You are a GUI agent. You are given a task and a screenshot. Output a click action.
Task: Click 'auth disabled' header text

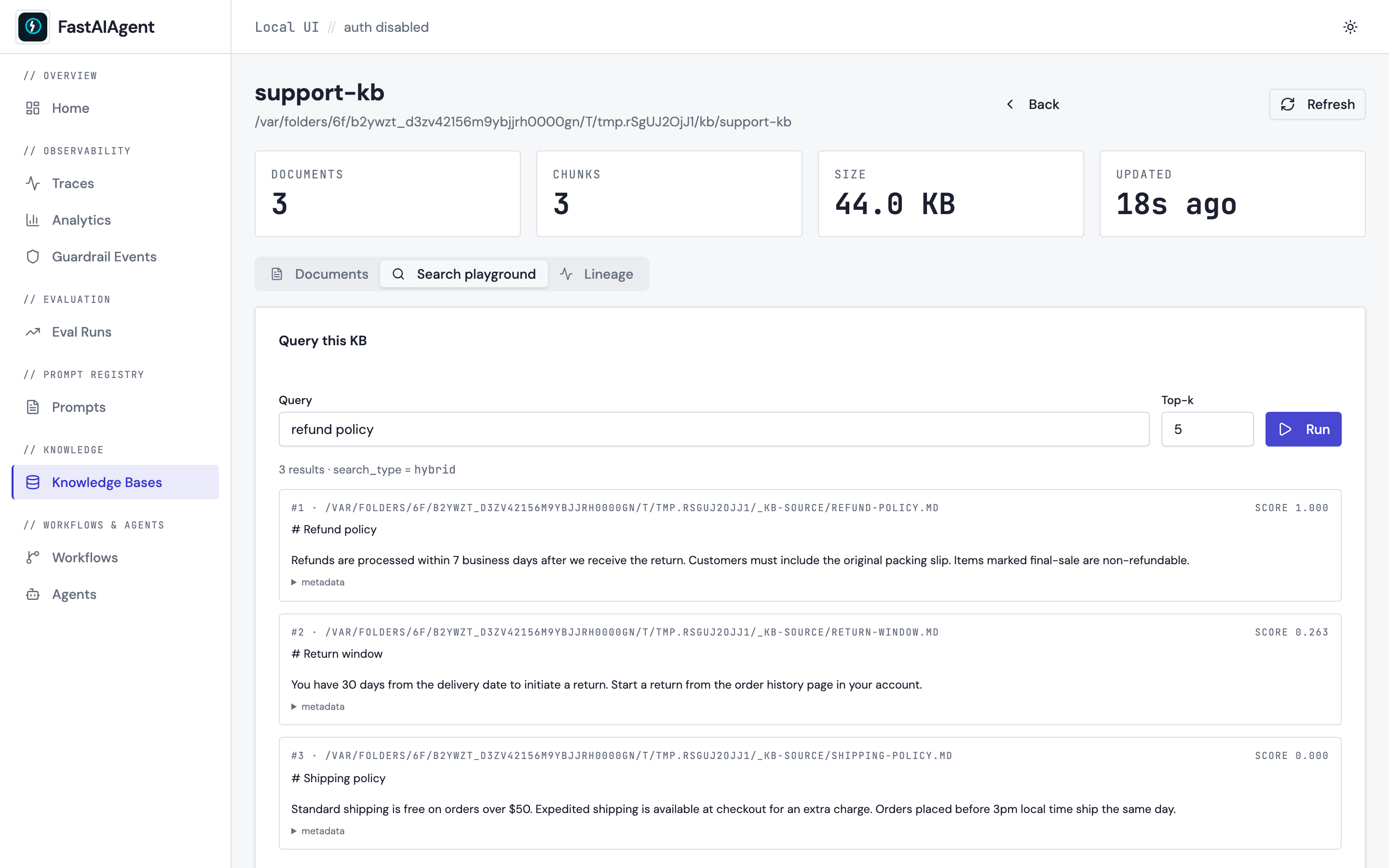tap(386, 27)
